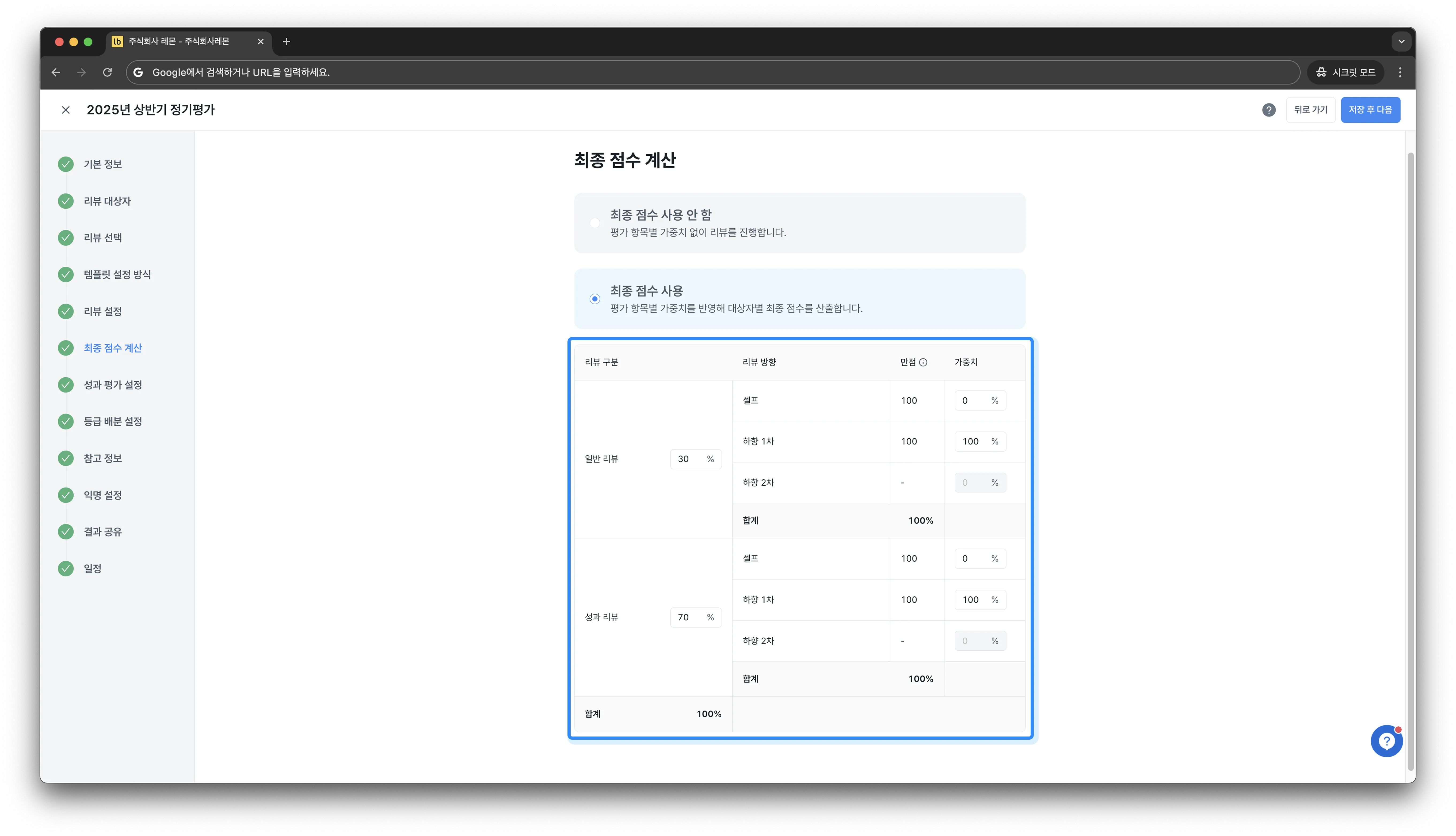Open the browser three-dot menu
Screen dimensions: 1456x836
click(1400, 72)
